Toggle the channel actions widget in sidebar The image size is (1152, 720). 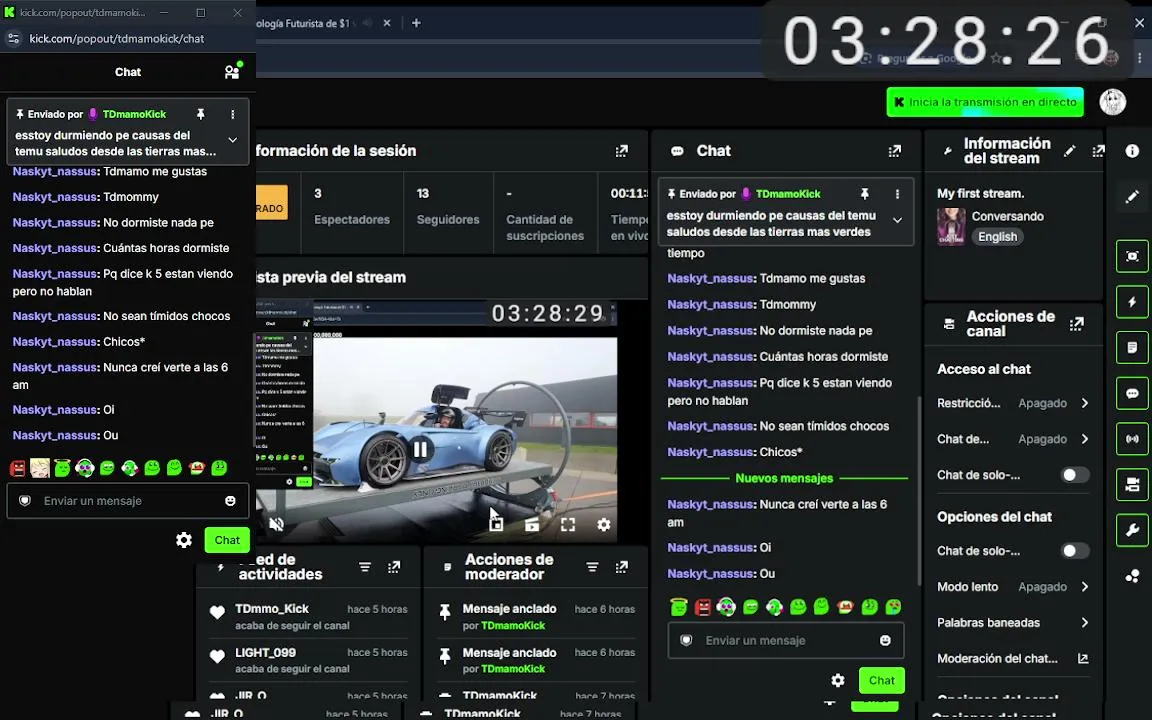tap(1132, 484)
